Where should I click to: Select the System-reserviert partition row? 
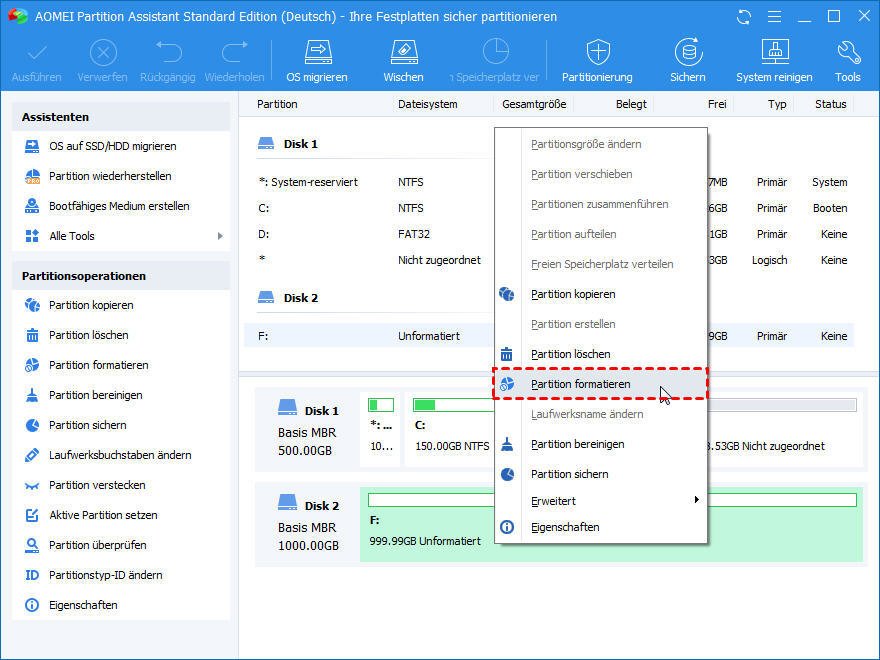(x=549, y=182)
